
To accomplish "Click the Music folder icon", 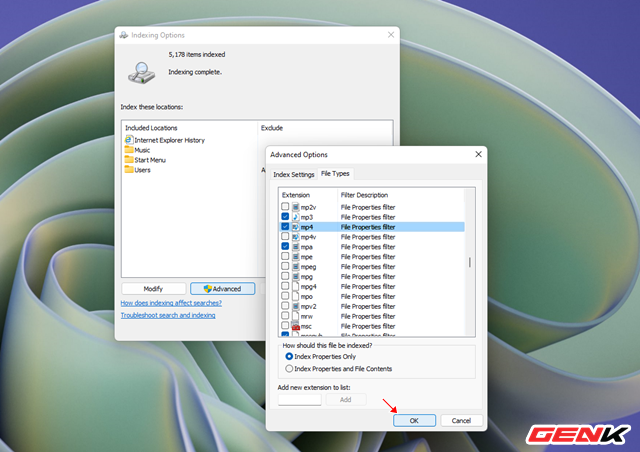I will point(129,149).
